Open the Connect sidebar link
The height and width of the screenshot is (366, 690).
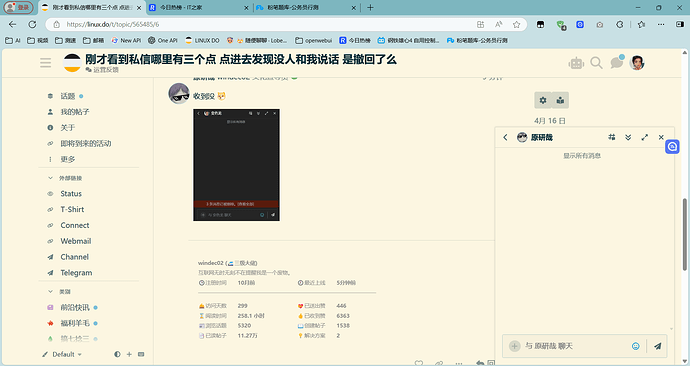75,225
